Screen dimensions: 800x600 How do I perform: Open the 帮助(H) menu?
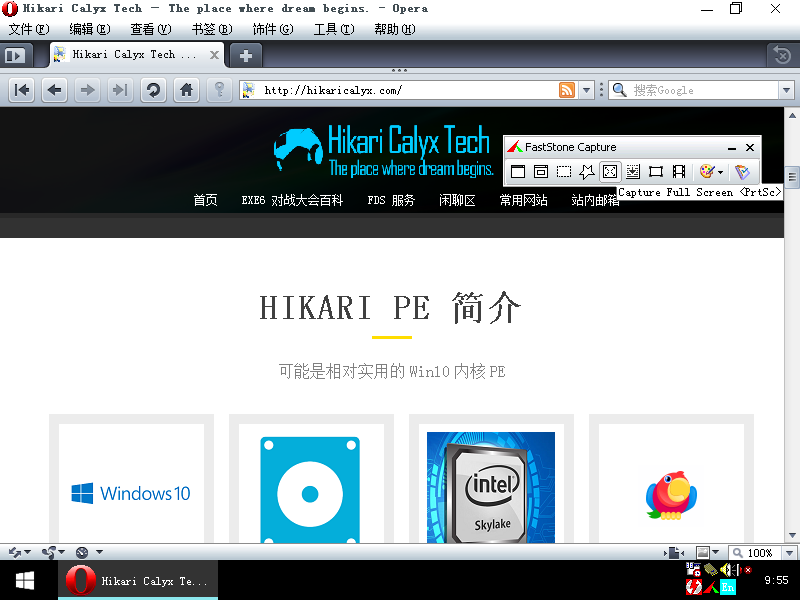click(395, 29)
